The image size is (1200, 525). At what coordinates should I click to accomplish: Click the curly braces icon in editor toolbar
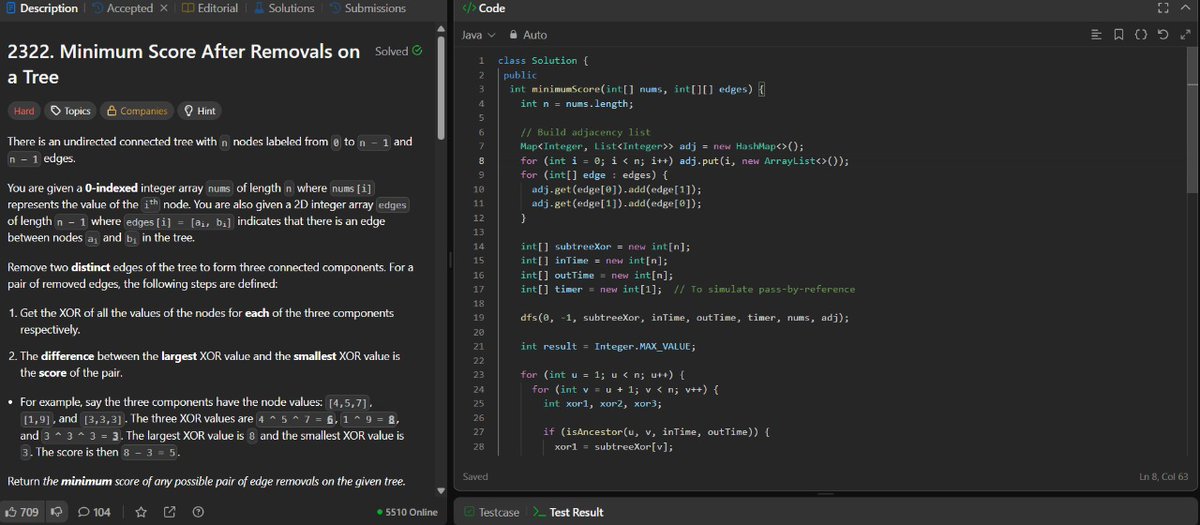[x=1141, y=35]
